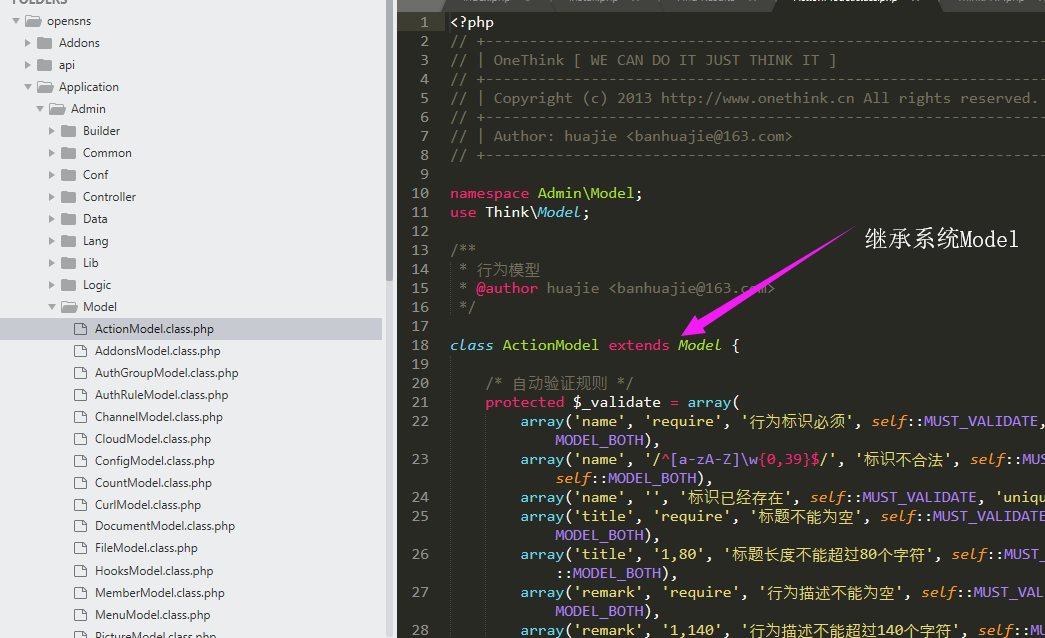Click the 'use' keyword on line 11
This screenshot has width=1045, height=638.
tap(463, 213)
